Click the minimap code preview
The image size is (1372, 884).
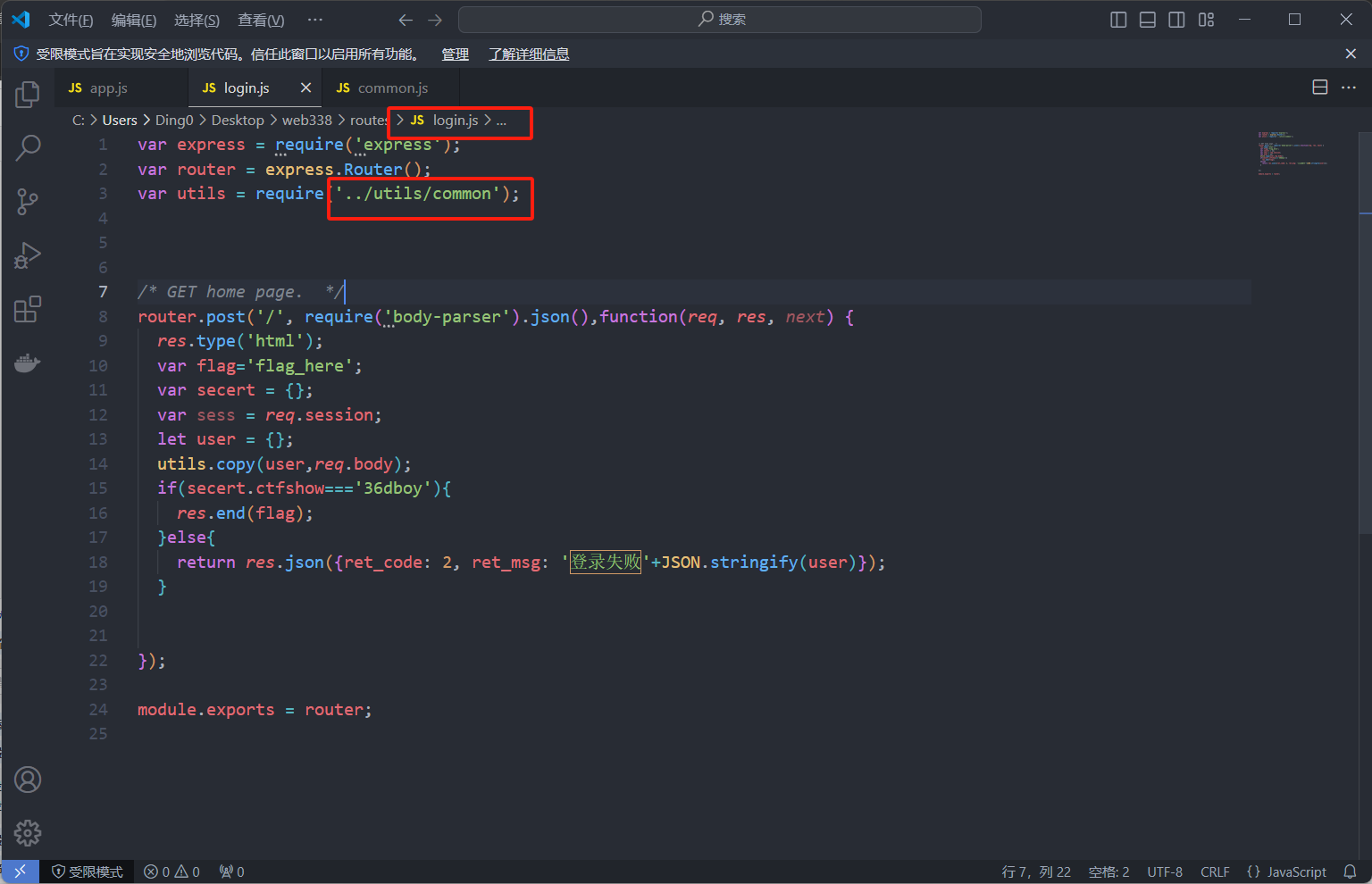[x=1292, y=153]
